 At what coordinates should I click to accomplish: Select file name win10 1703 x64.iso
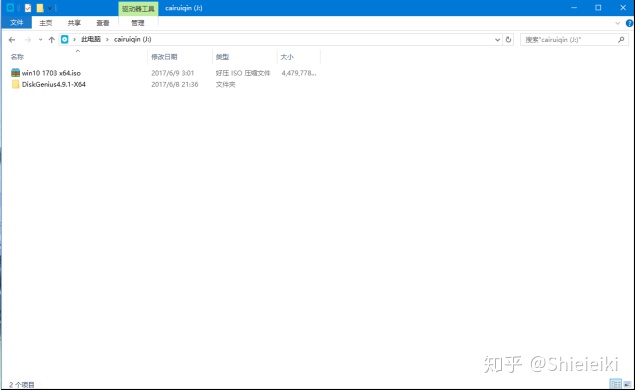(x=51, y=73)
